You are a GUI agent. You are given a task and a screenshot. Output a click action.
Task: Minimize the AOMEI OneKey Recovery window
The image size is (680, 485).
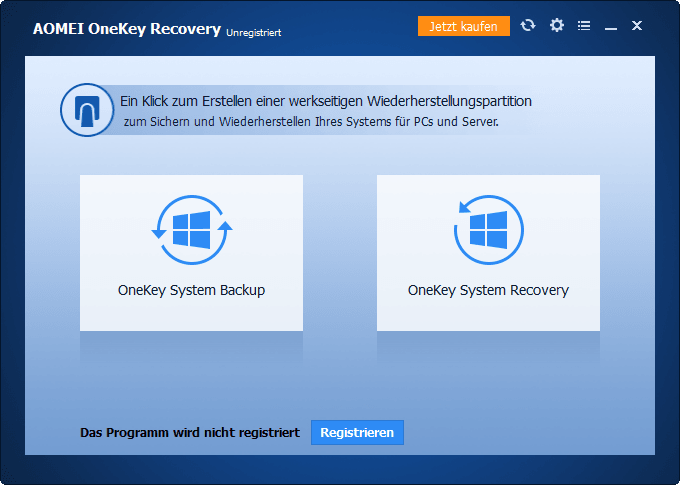tap(611, 29)
